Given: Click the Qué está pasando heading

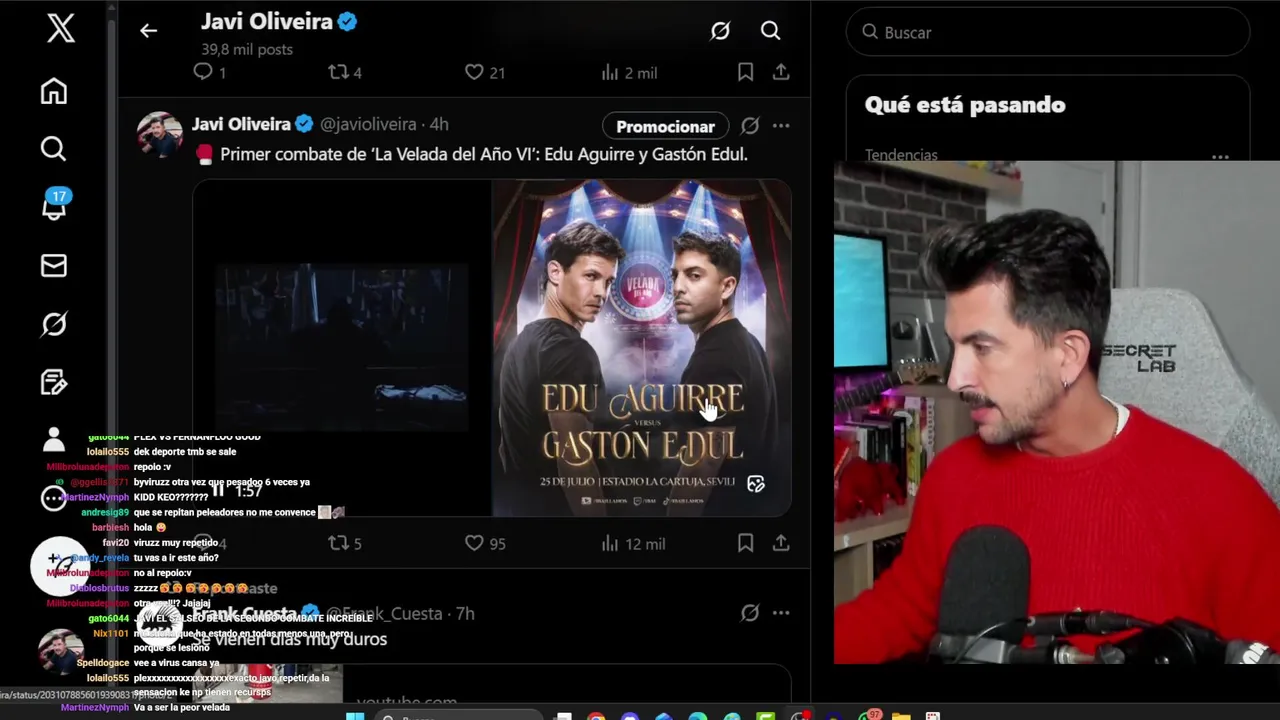Looking at the screenshot, I should pos(965,105).
